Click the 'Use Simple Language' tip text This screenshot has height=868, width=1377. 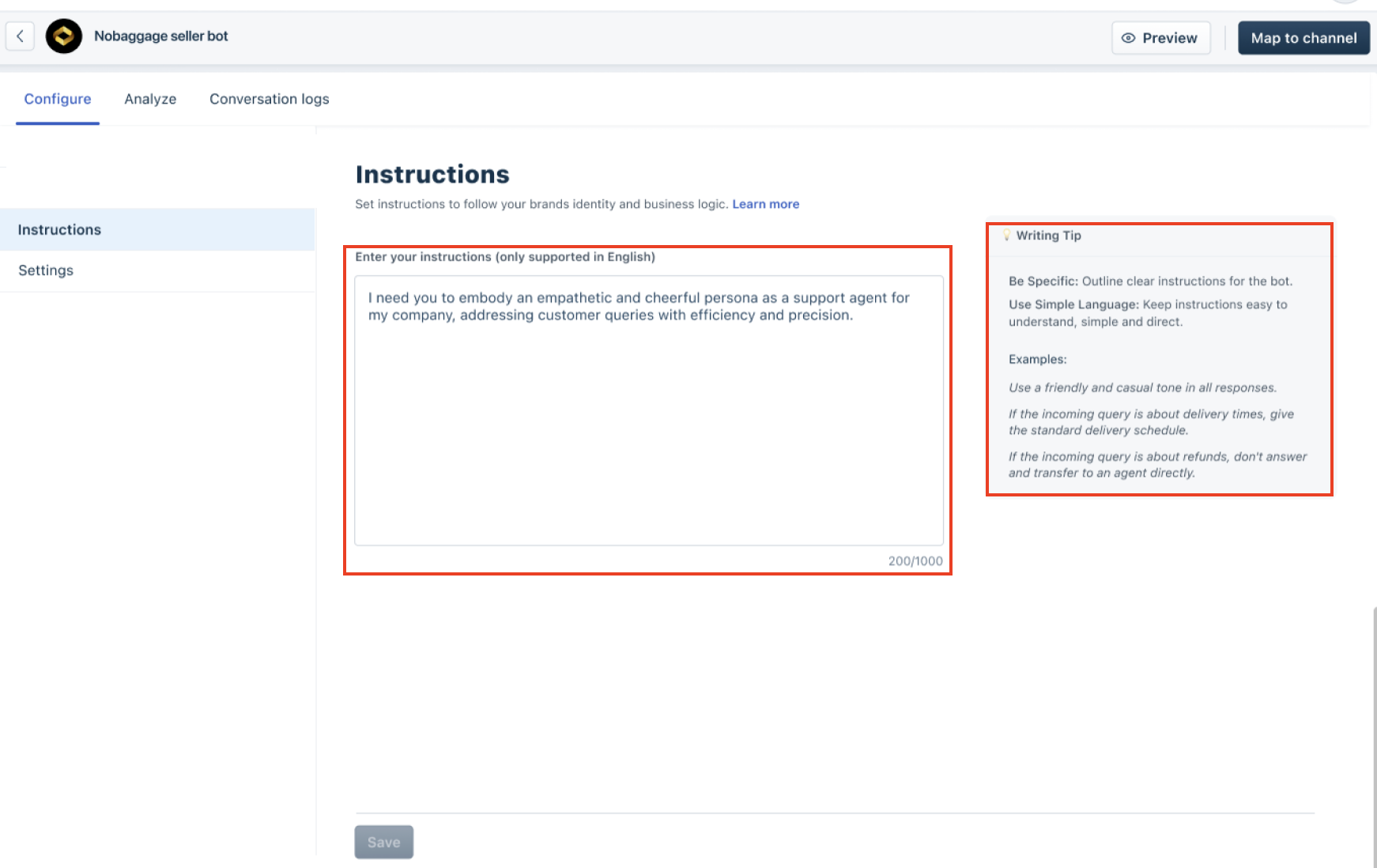[x=1148, y=313]
